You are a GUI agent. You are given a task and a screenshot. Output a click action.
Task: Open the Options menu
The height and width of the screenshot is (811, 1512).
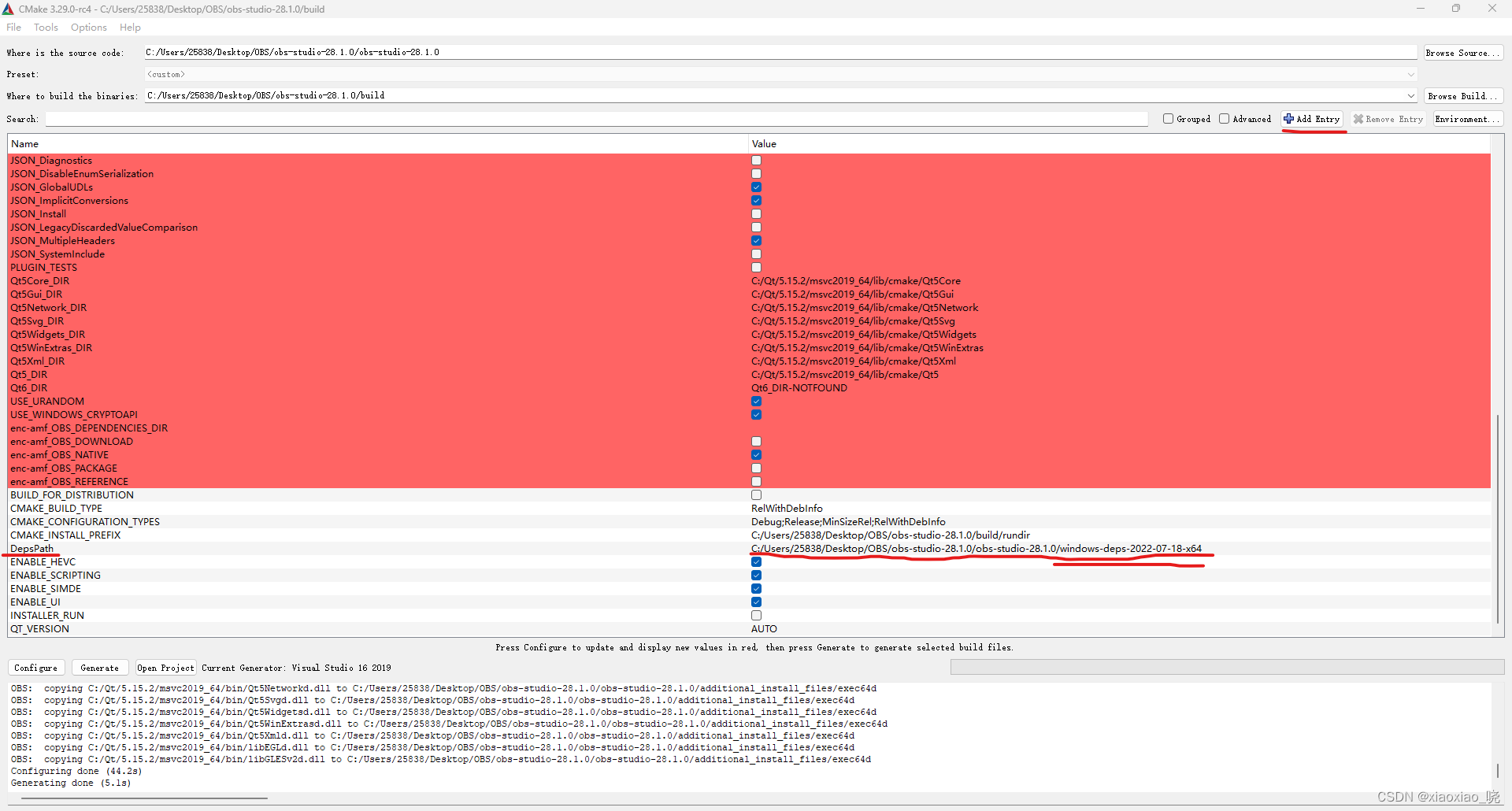[x=89, y=28]
